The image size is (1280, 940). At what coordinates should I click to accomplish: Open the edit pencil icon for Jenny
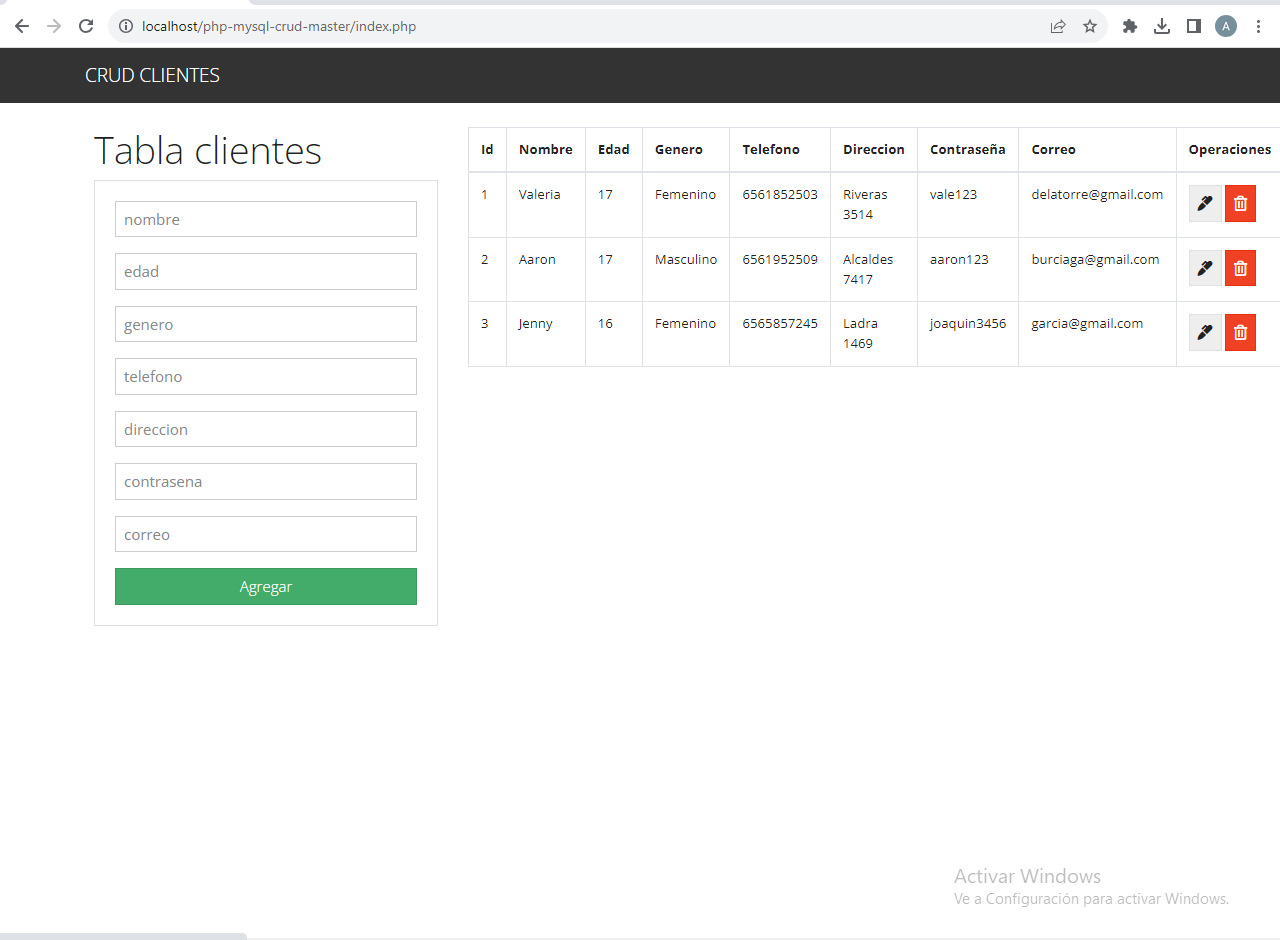pos(1204,332)
